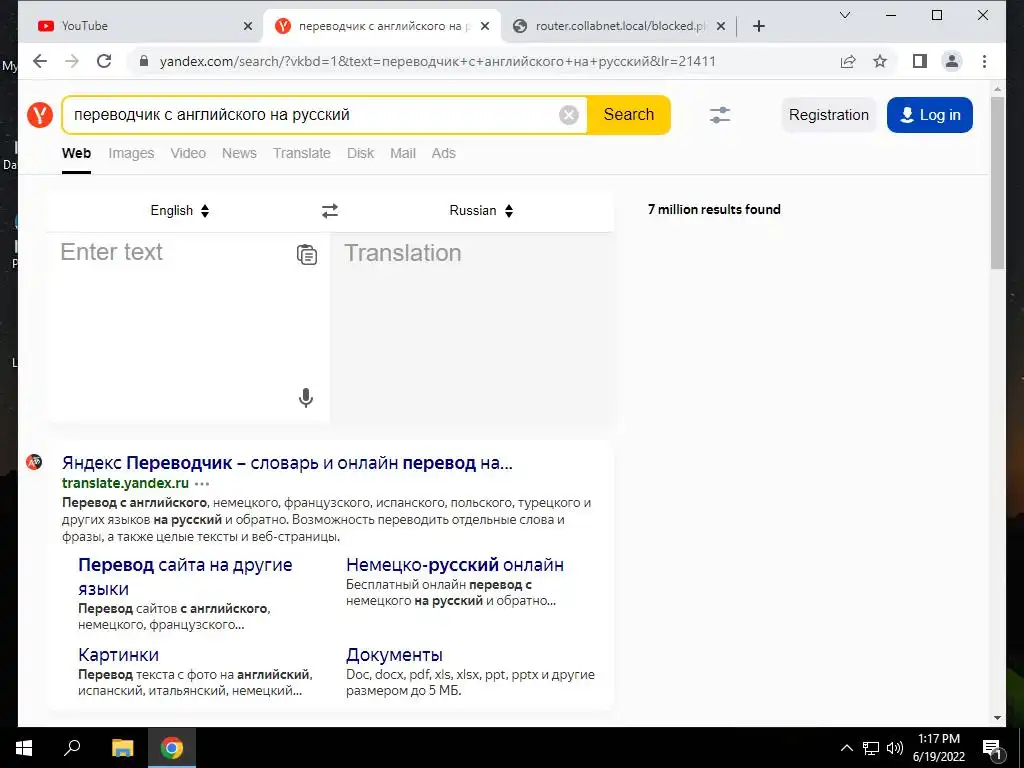Bookmark this page with the star
This screenshot has height=768, width=1024.
click(x=880, y=61)
